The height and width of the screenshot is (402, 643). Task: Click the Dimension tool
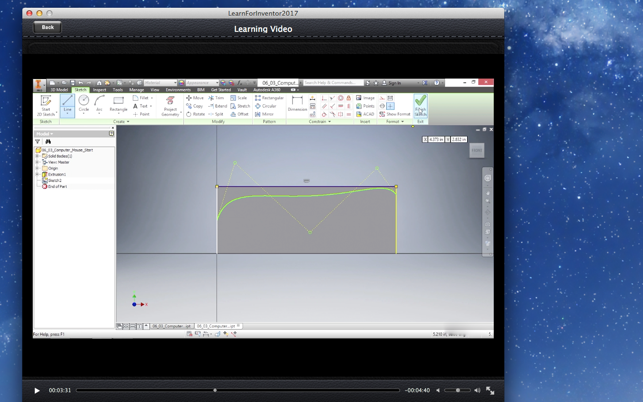coord(297,103)
